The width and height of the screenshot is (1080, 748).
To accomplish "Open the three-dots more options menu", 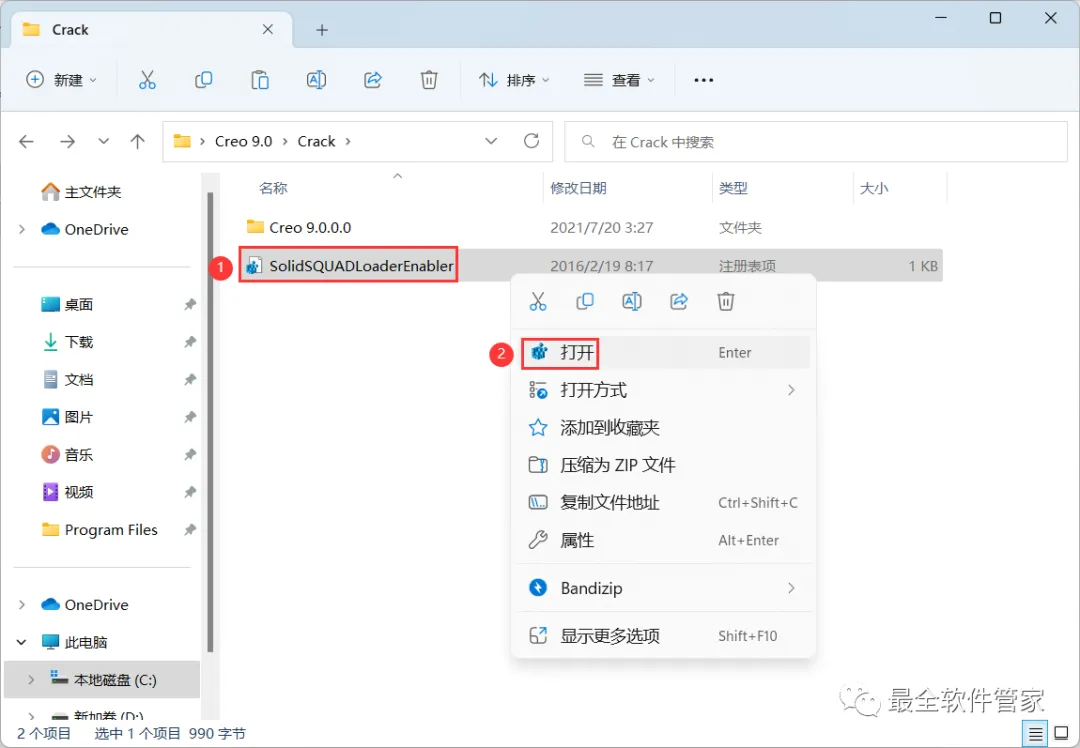I will (x=703, y=80).
